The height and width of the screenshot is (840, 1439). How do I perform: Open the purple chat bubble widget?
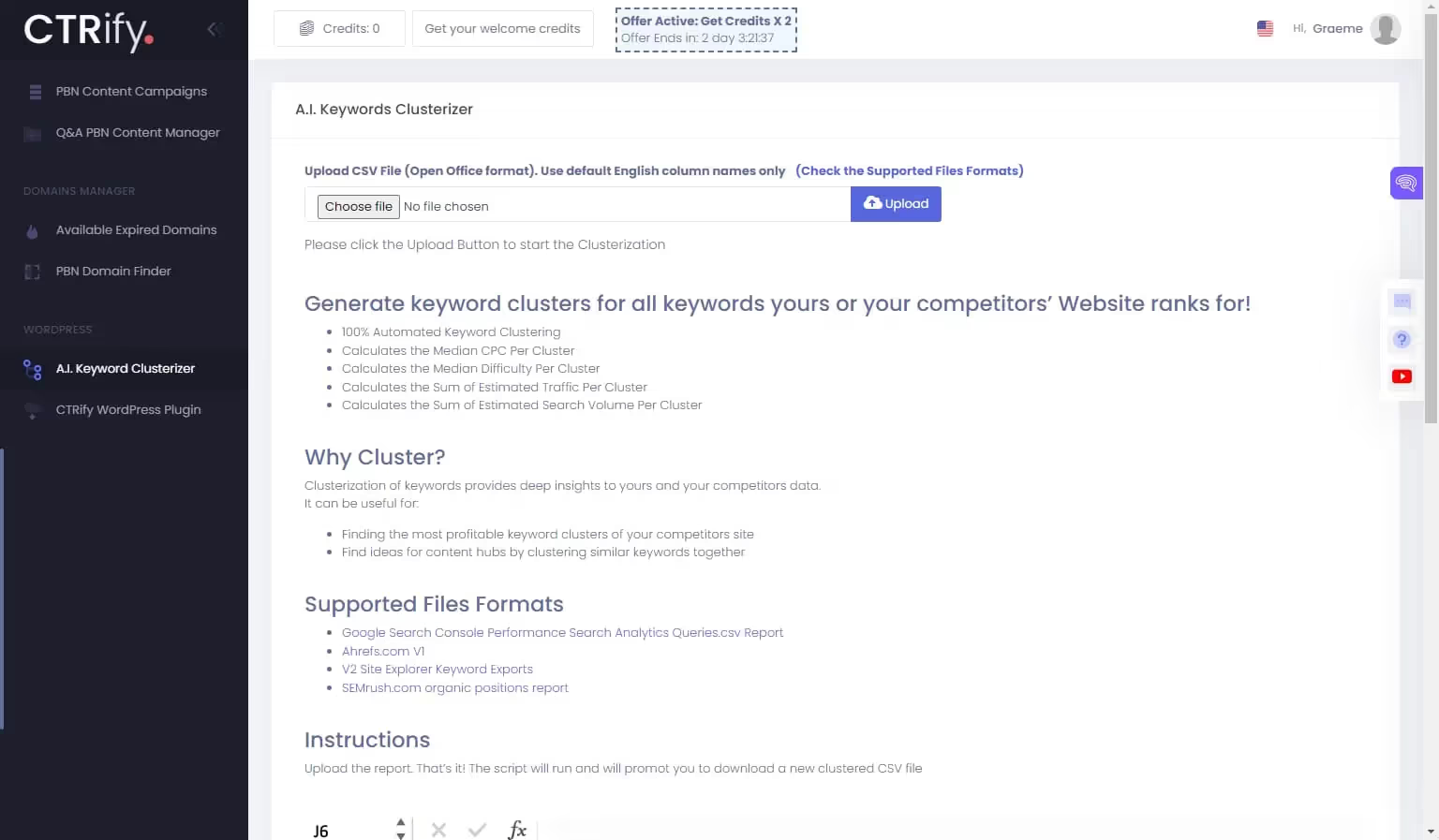click(x=1405, y=183)
